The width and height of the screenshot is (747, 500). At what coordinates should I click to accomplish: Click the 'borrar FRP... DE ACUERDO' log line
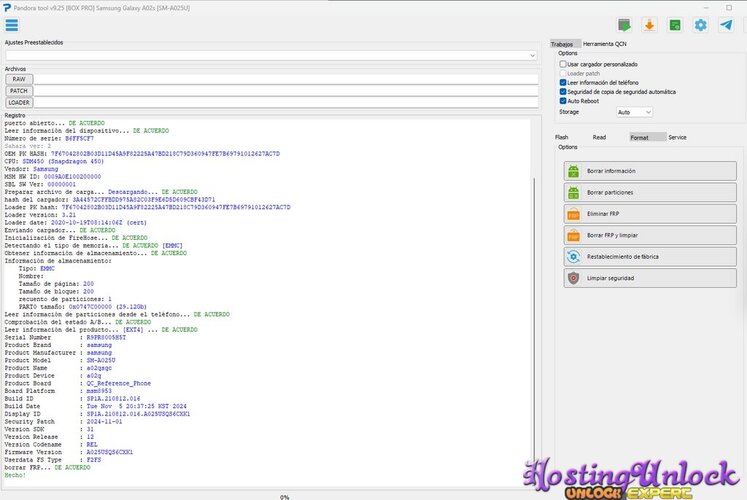point(48,468)
